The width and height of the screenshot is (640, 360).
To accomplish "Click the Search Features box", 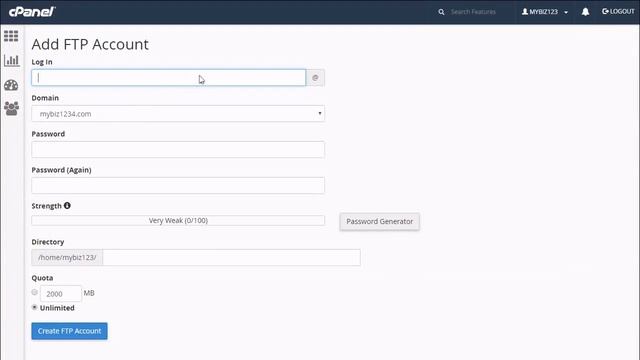I will coord(473,12).
